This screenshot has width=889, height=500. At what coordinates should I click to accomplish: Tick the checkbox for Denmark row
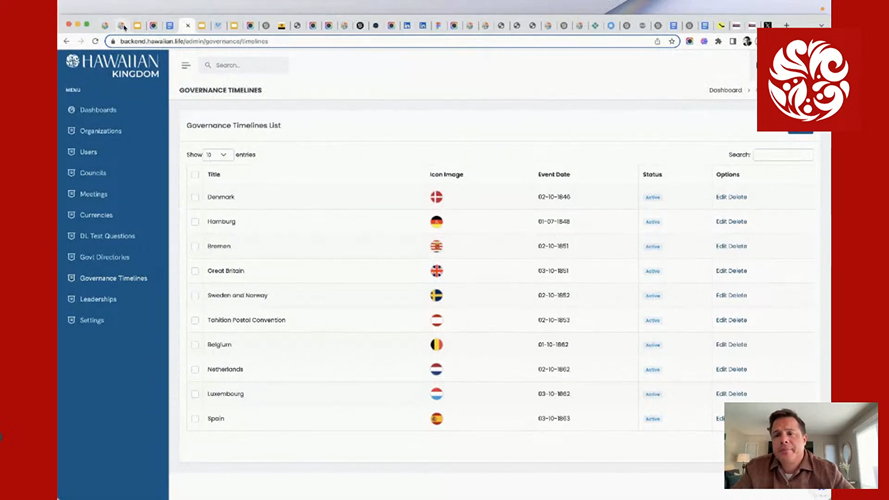point(195,197)
